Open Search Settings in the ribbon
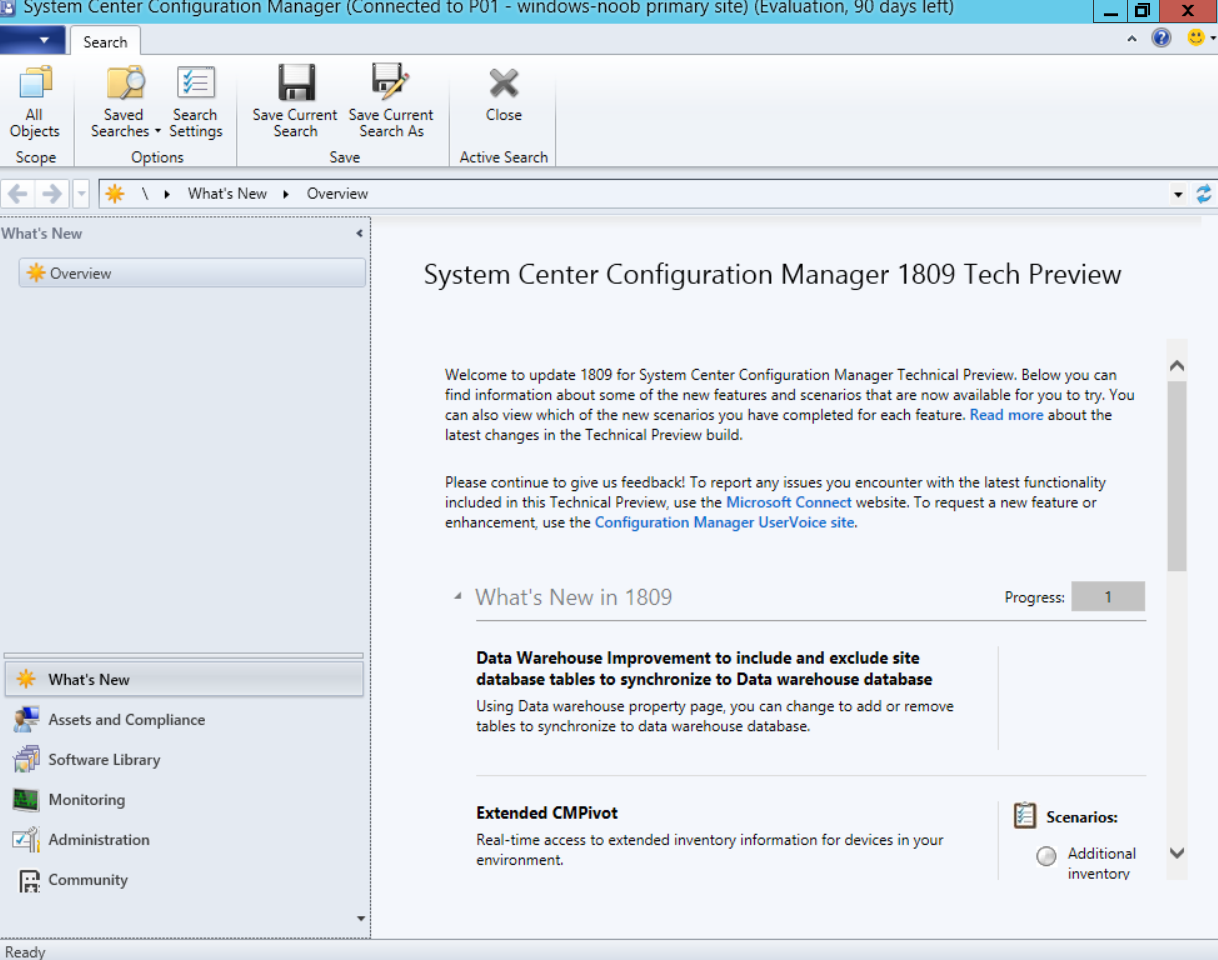This screenshot has height=960, width=1218. click(x=195, y=103)
